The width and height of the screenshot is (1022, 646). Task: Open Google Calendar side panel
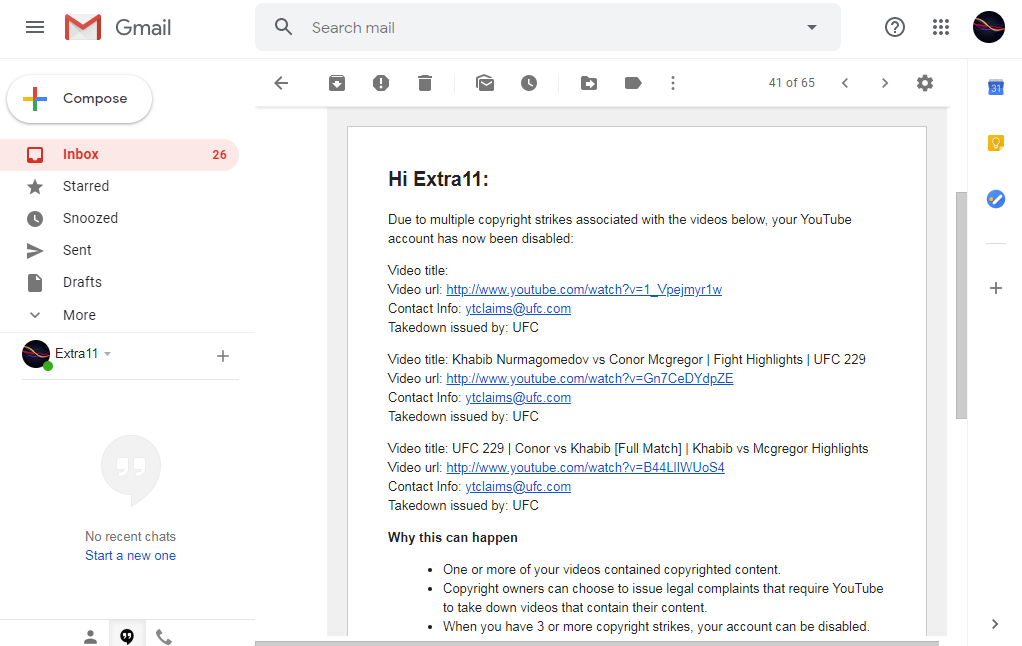[x=995, y=87]
